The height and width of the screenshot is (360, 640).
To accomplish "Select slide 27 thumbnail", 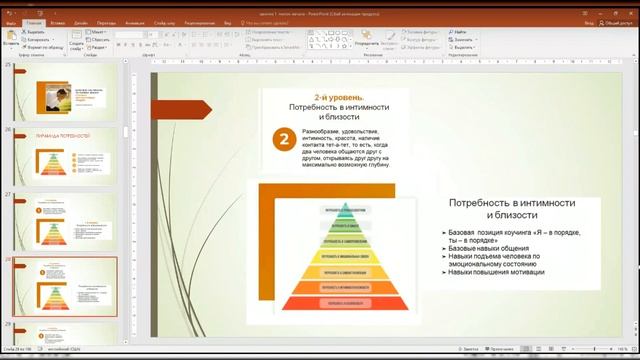I will pyautogui.click(x=65, y=222).
